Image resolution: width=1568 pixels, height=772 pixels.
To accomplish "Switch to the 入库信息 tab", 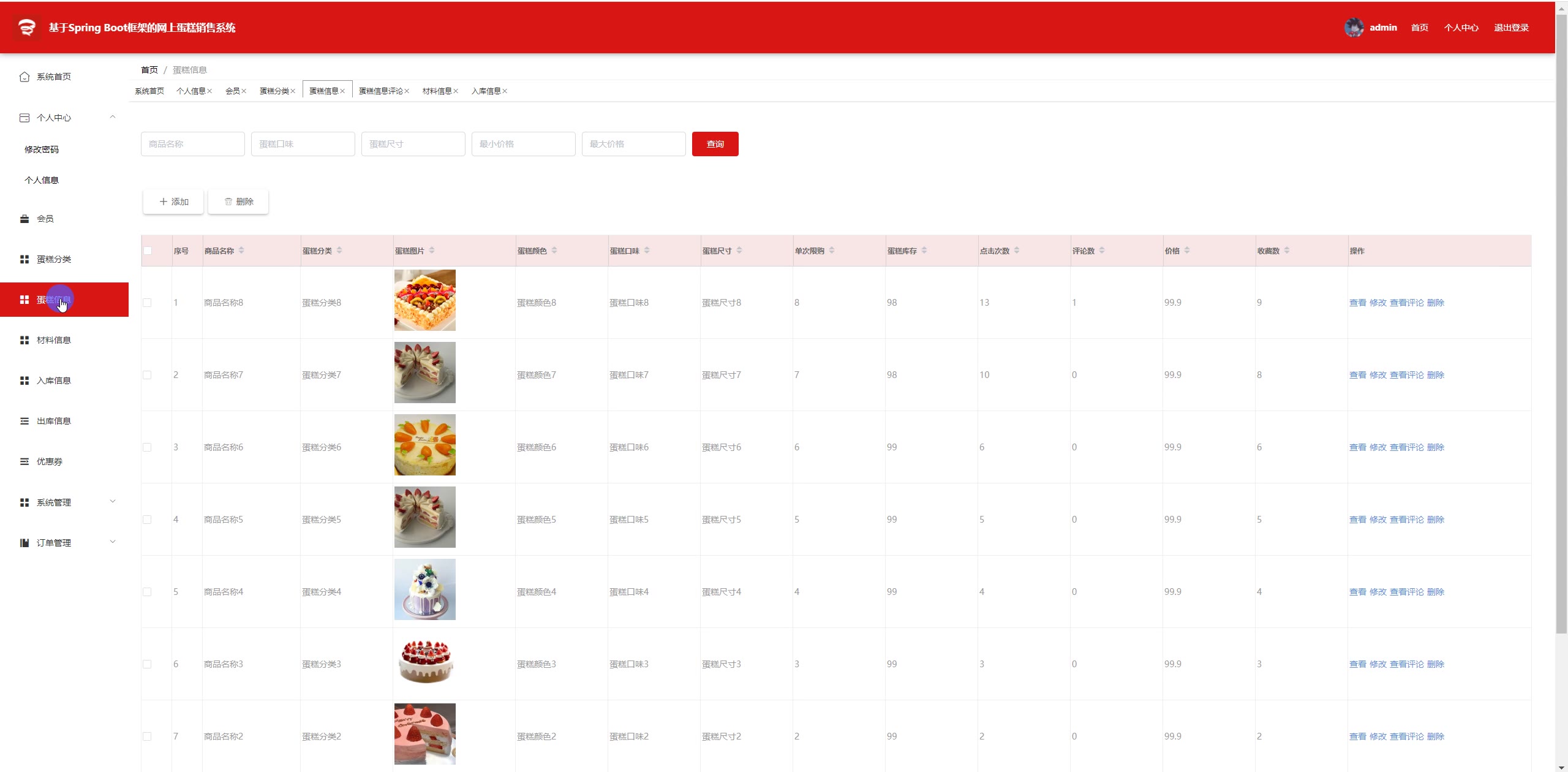I will (x=486, y=91).
